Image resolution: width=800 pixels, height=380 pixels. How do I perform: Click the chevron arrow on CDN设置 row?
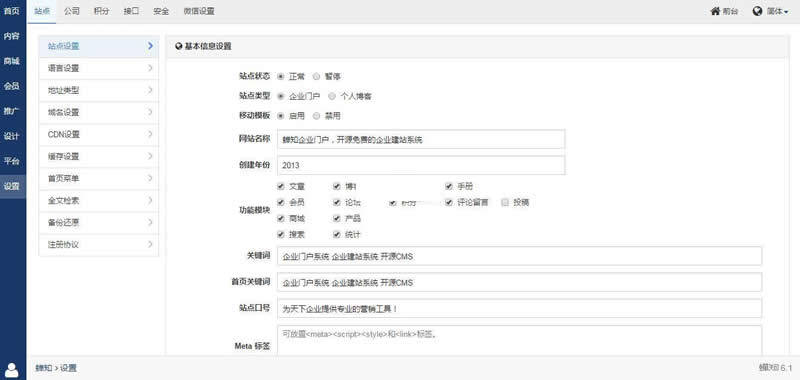(x=151, y=134)
